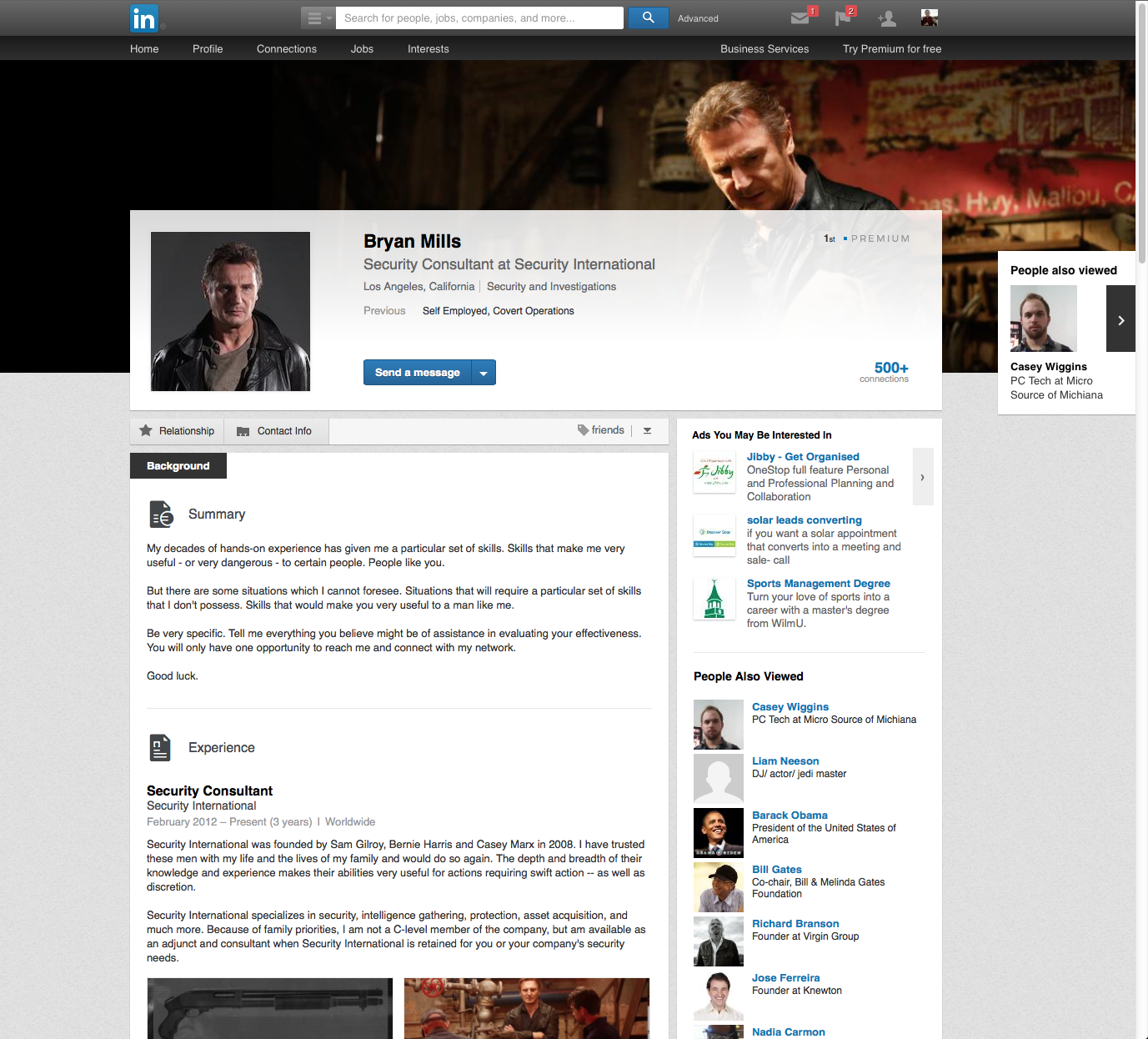Viewport: 1148px width, 1039px height.
Task: Open Bill Gates' profile photo
Action: tap(719, 887)
